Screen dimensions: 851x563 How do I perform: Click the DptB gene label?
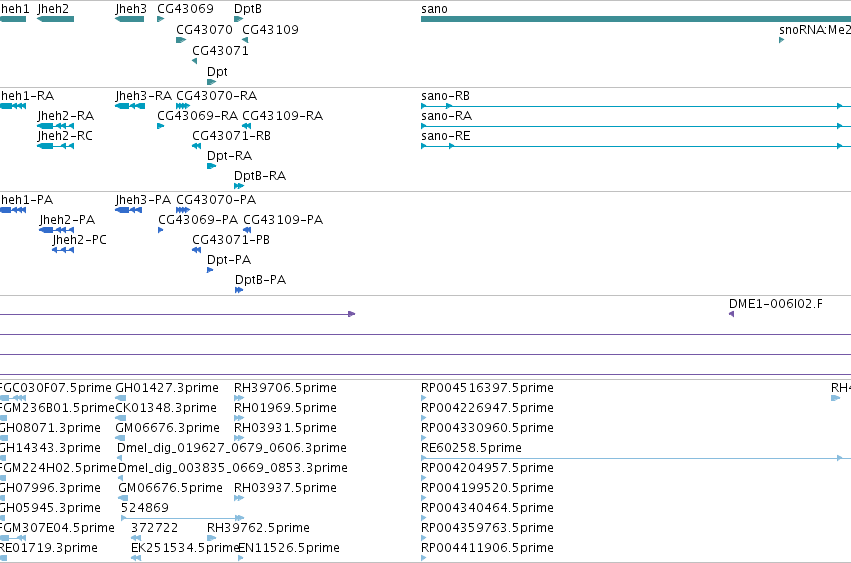click(247, 9)
